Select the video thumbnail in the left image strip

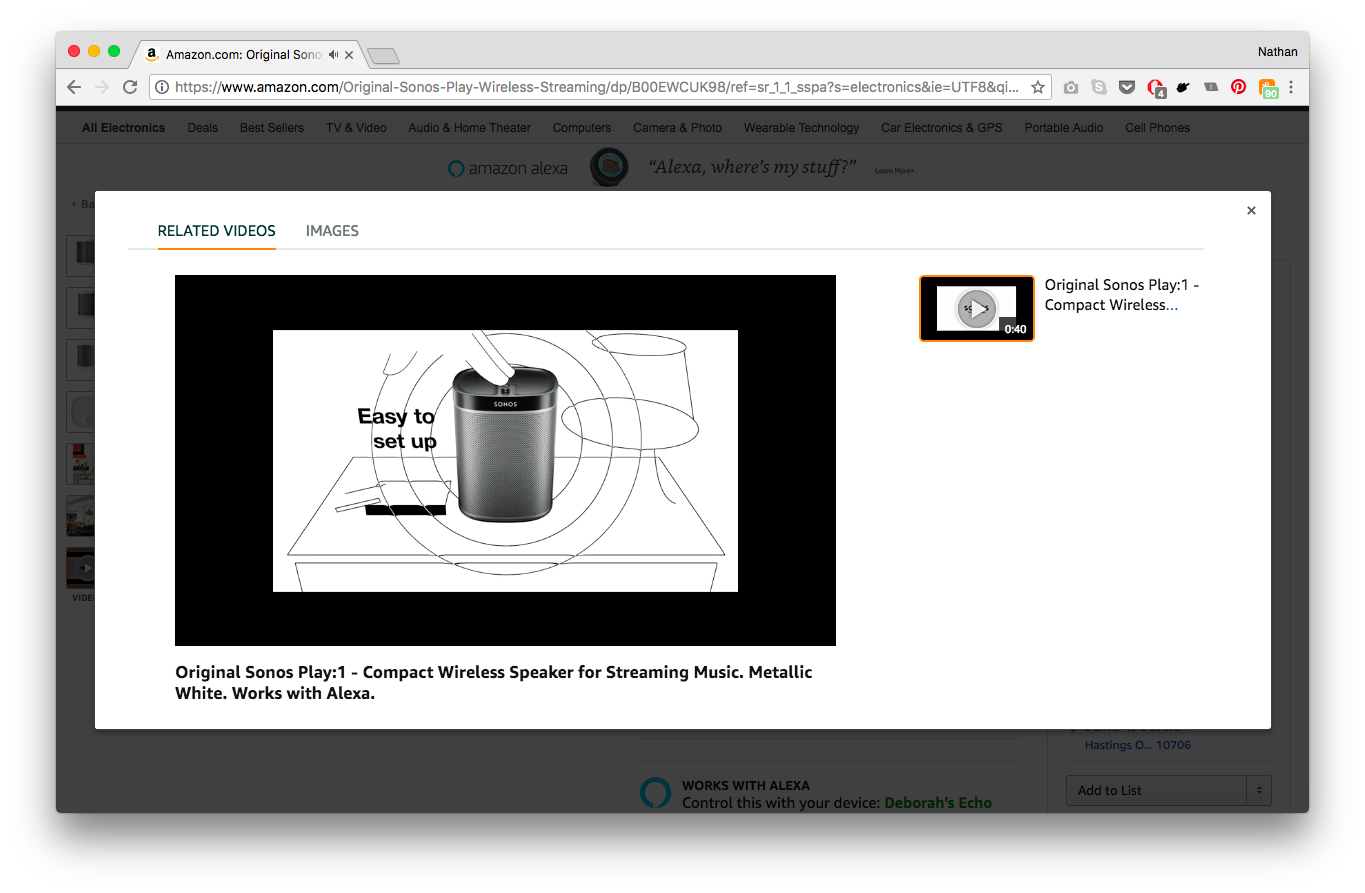tap(80, 568)
